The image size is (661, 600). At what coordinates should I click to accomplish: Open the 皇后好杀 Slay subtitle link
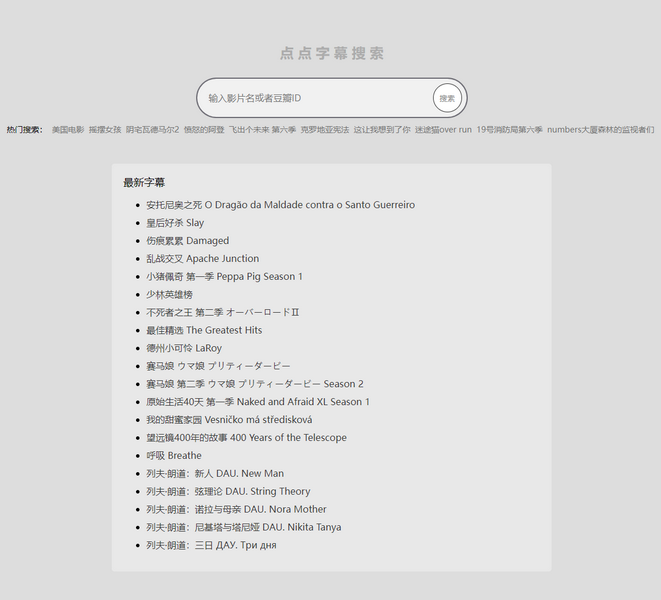(x=175, y=223)
